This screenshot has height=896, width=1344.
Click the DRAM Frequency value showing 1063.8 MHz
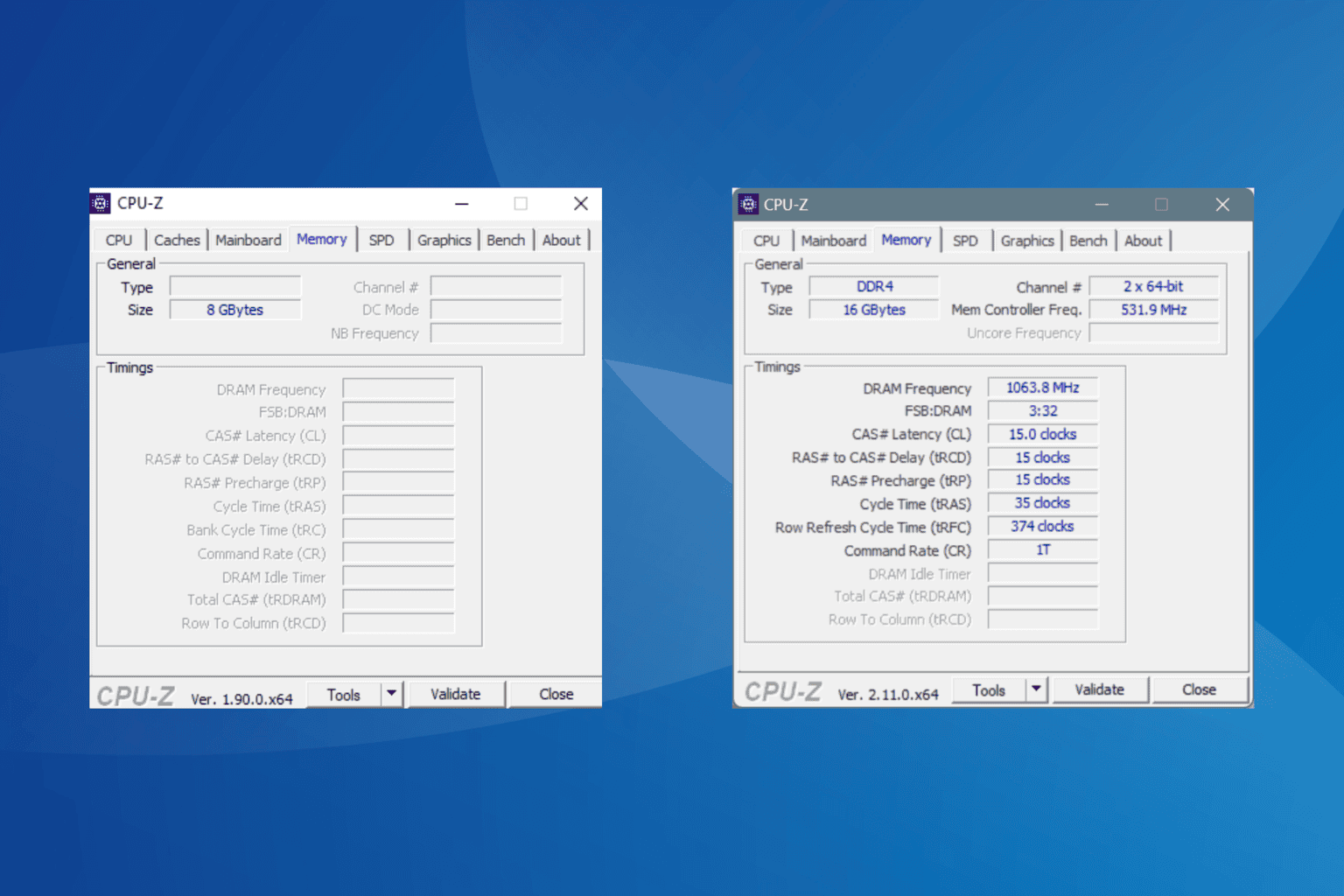(x=1041, y=387)
